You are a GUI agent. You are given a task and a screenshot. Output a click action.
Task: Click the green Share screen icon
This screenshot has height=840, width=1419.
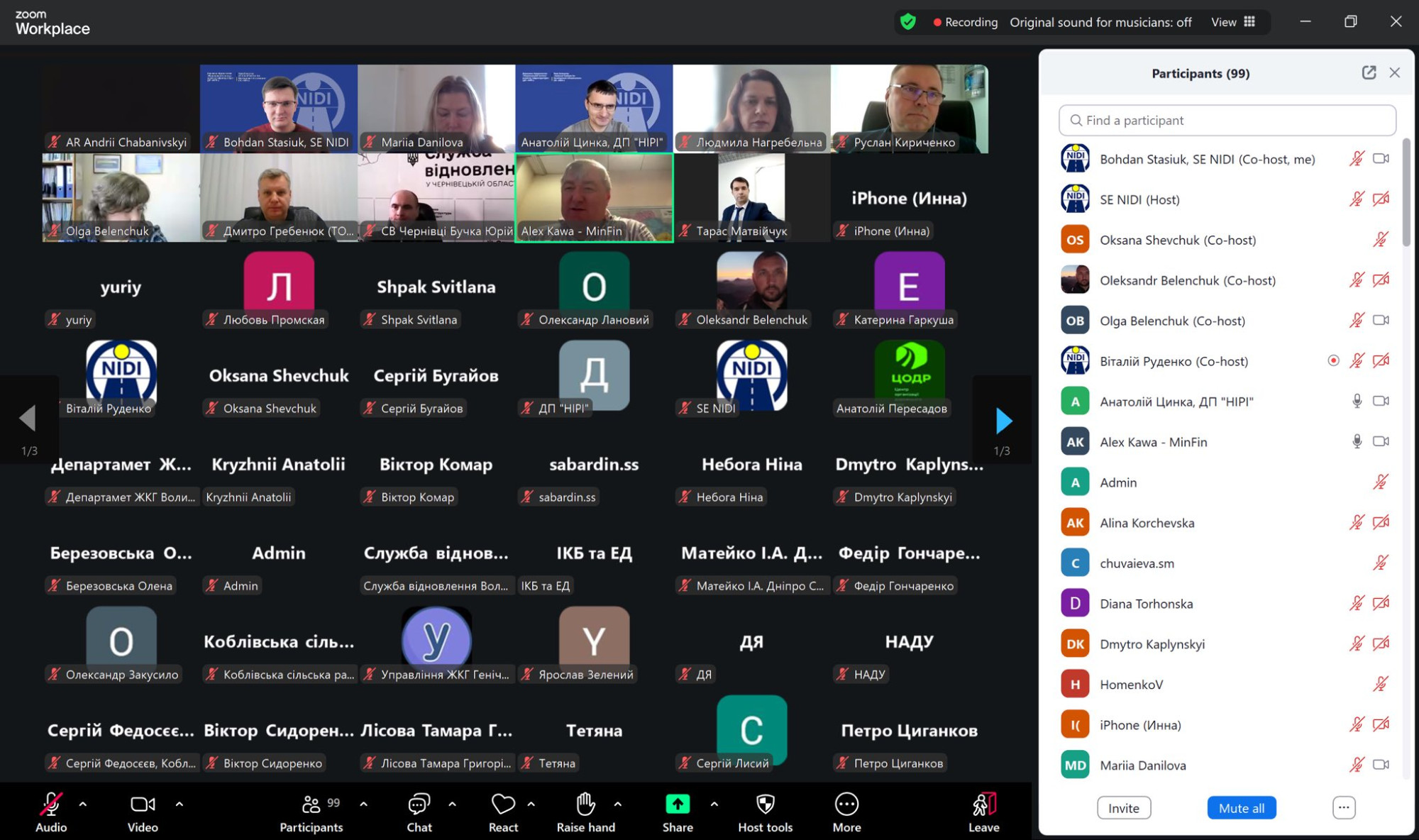click(x=678, y=805)
